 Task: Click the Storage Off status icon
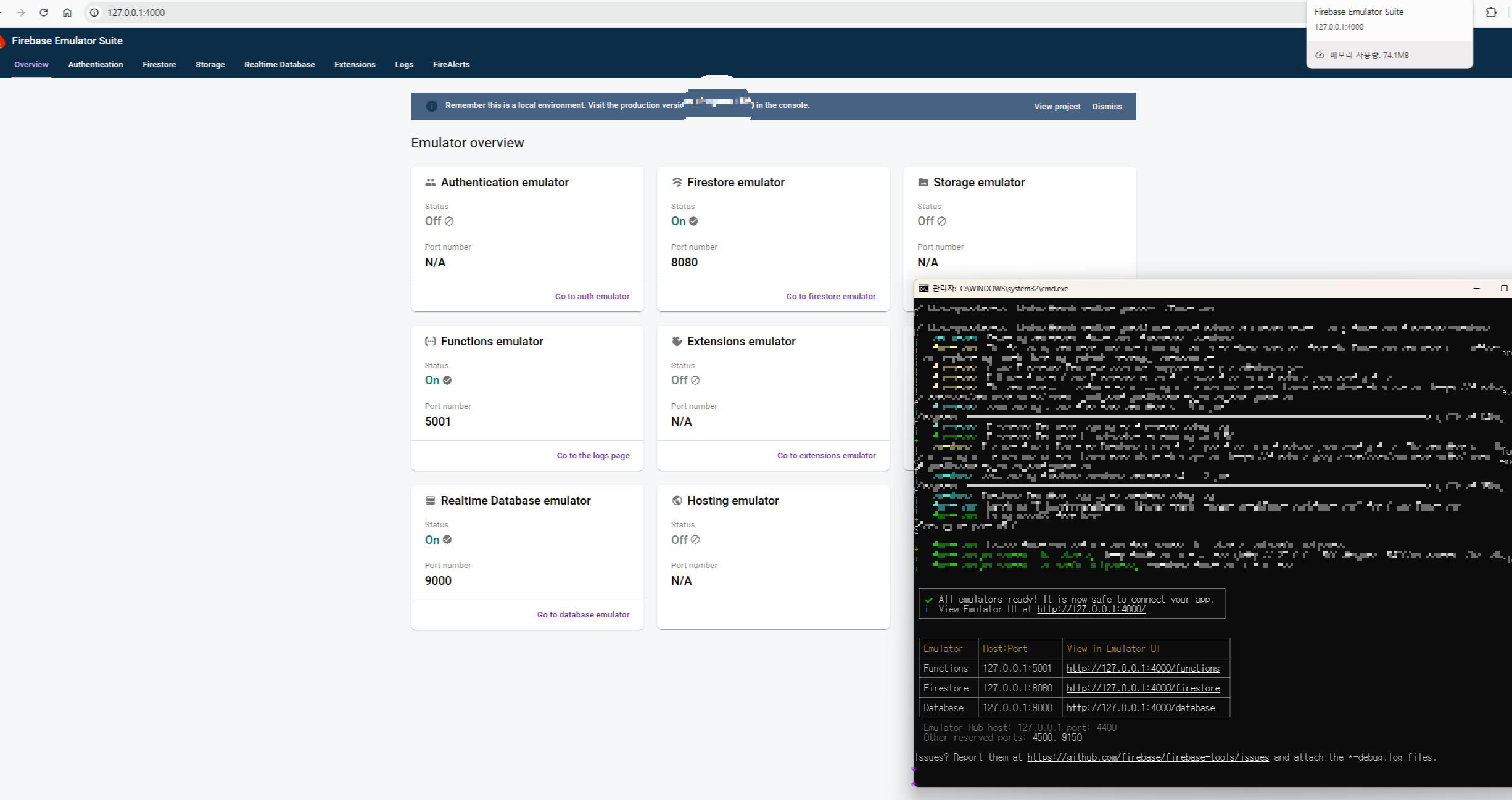tap(941, 221)
